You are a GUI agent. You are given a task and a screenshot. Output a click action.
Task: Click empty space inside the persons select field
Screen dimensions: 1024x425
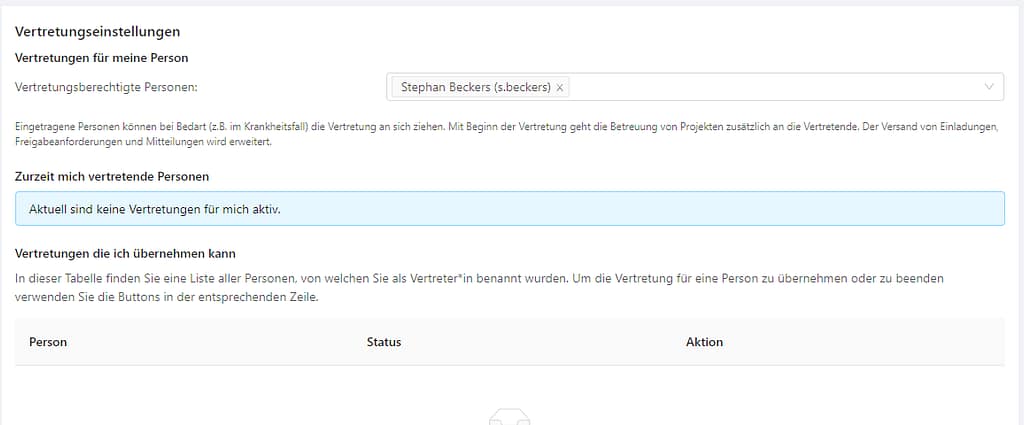[x=770, y=88]
